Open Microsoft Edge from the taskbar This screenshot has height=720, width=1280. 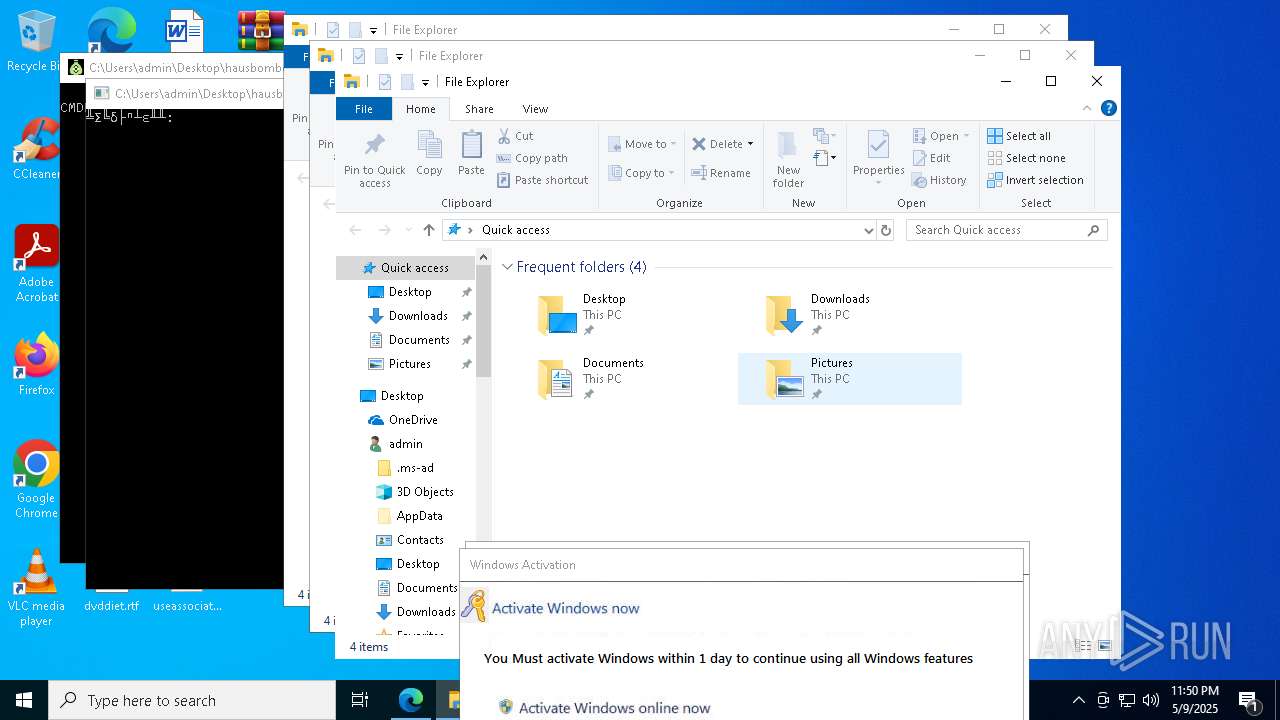[411, 700]
